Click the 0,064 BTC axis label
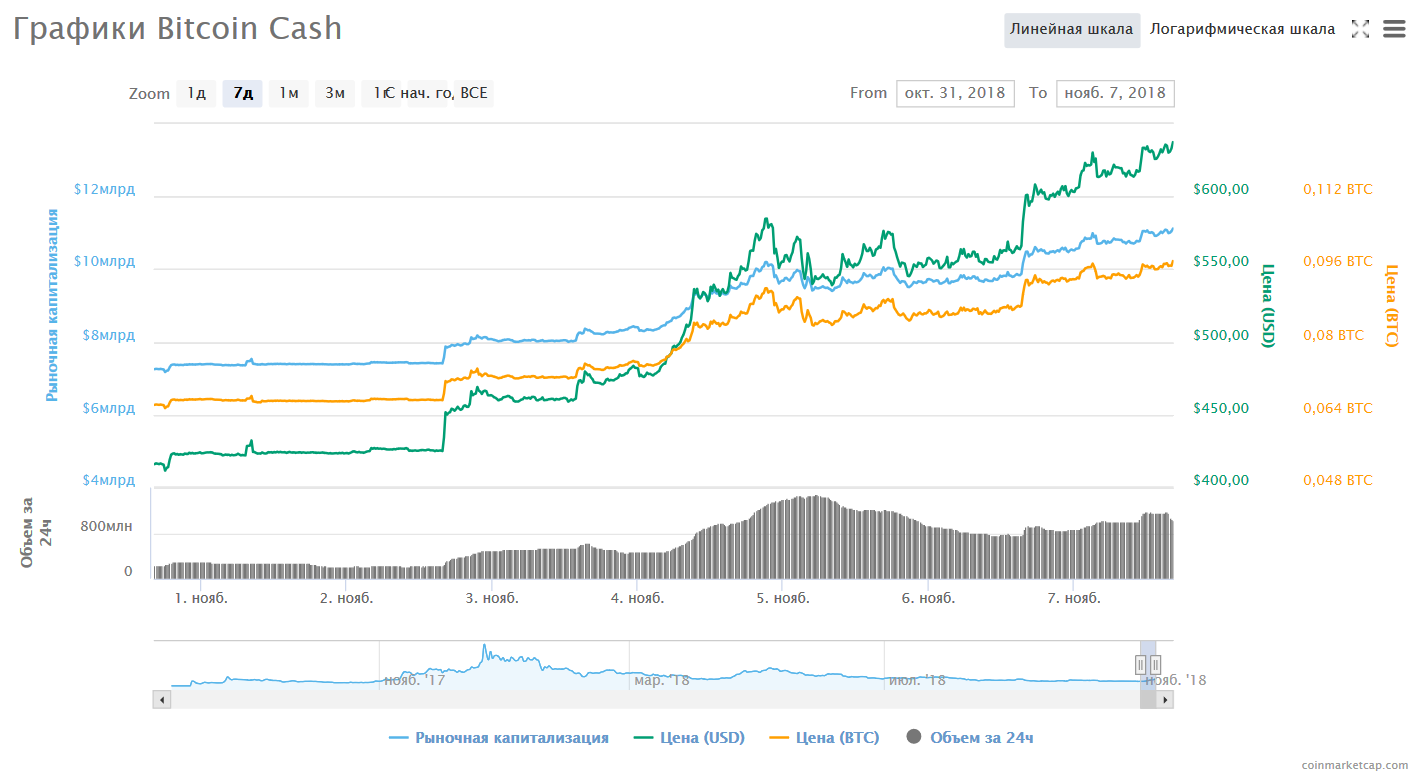This screenshot has width=1421, height=775. coord(1338,408)
